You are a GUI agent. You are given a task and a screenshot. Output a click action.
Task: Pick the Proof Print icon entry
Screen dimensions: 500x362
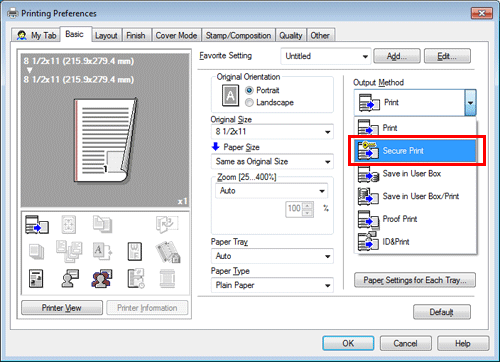tap(415, 219)
